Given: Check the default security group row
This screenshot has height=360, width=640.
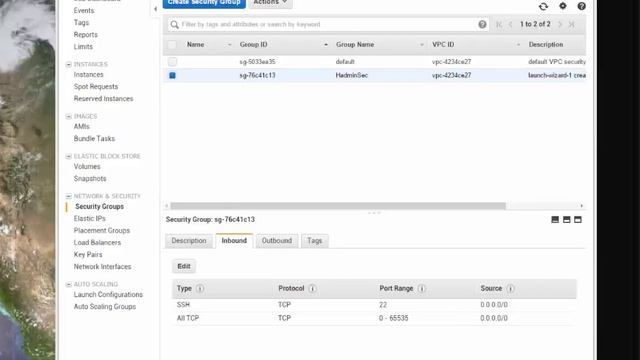Looking at the screenshot, I should (172, 62).
